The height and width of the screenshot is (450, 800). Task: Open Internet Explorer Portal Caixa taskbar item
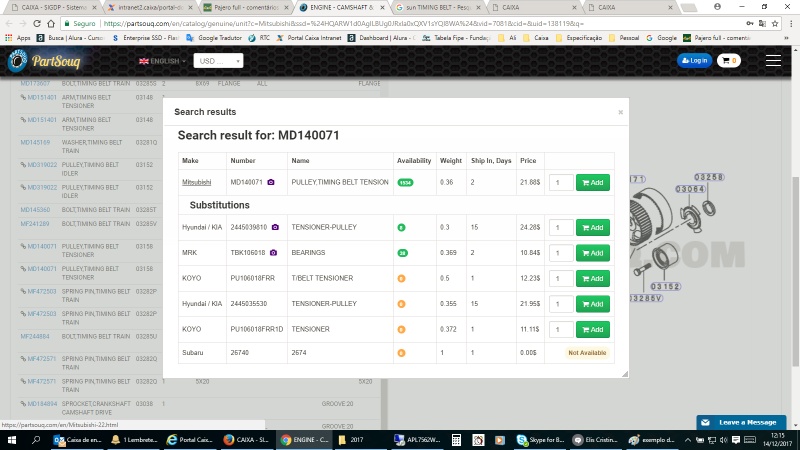(190, 440)
